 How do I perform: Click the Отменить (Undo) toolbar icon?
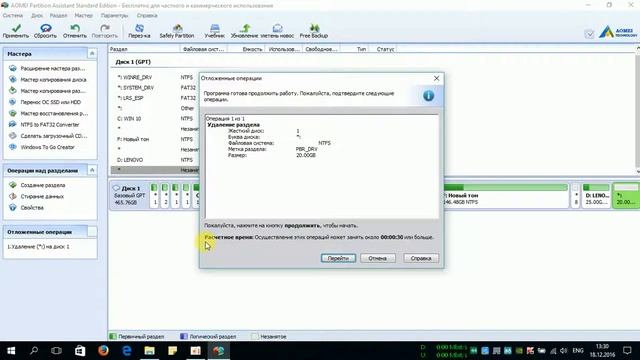(x=75, y=31)
